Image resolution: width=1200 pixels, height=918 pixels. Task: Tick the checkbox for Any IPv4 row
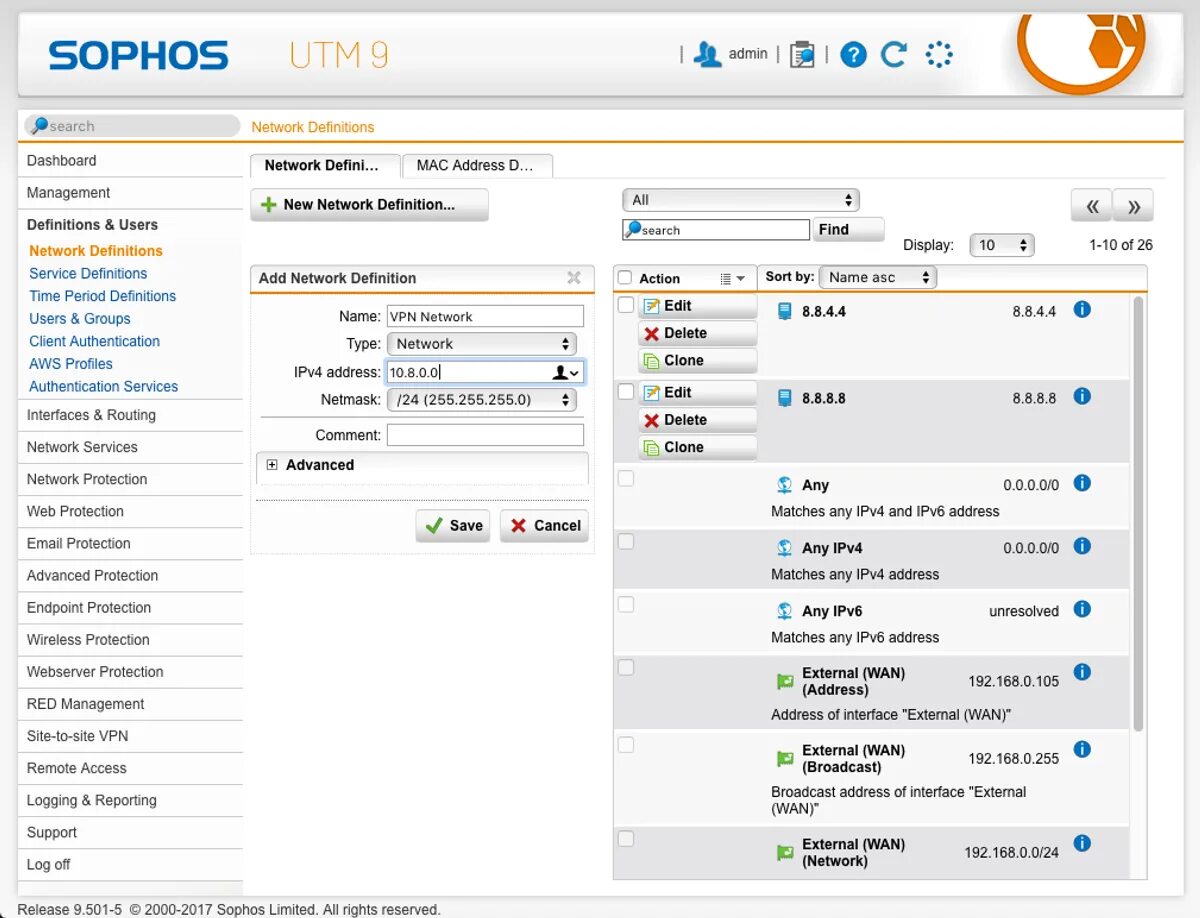(626, 541)
